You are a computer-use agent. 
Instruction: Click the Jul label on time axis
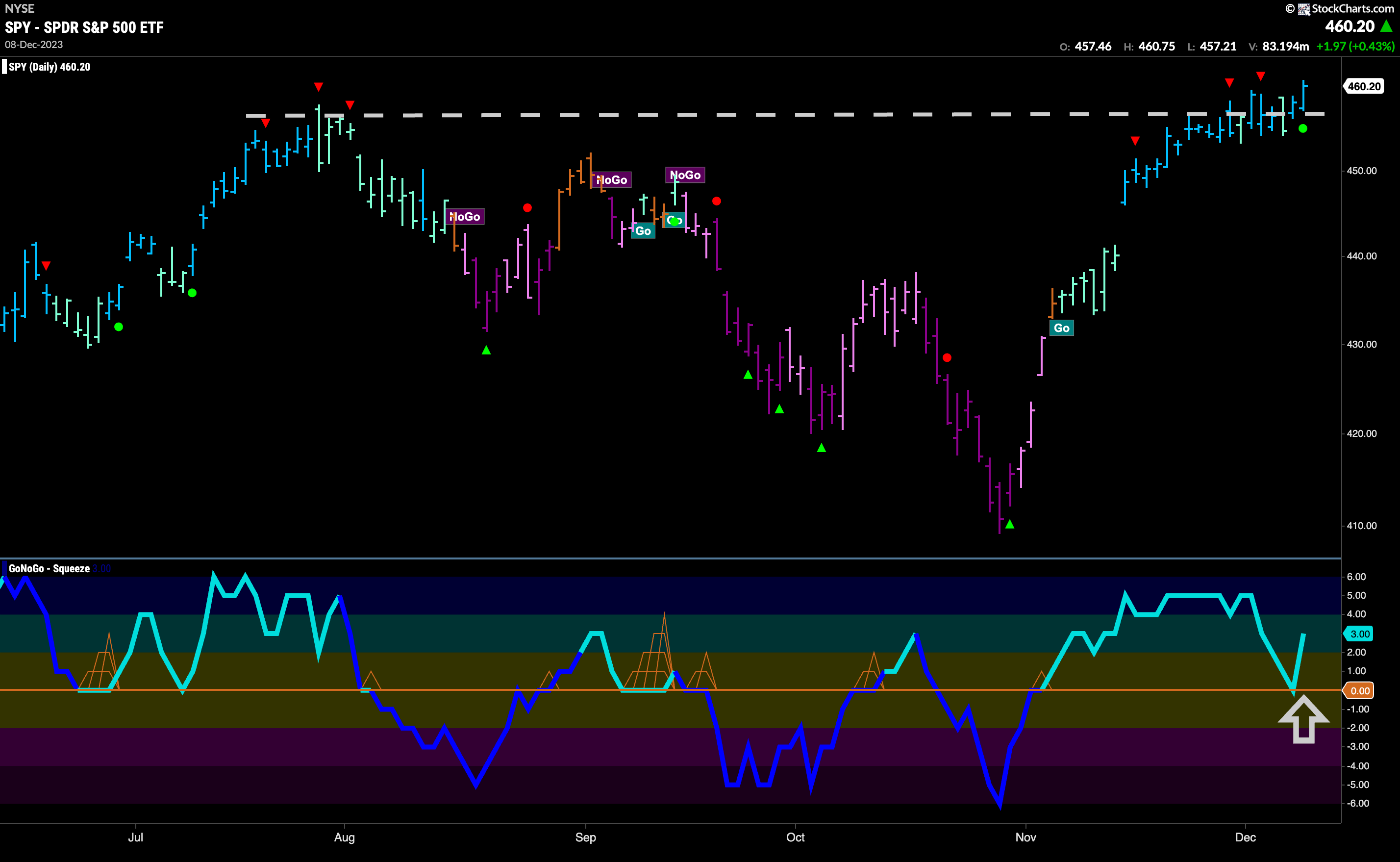point(136,837)
